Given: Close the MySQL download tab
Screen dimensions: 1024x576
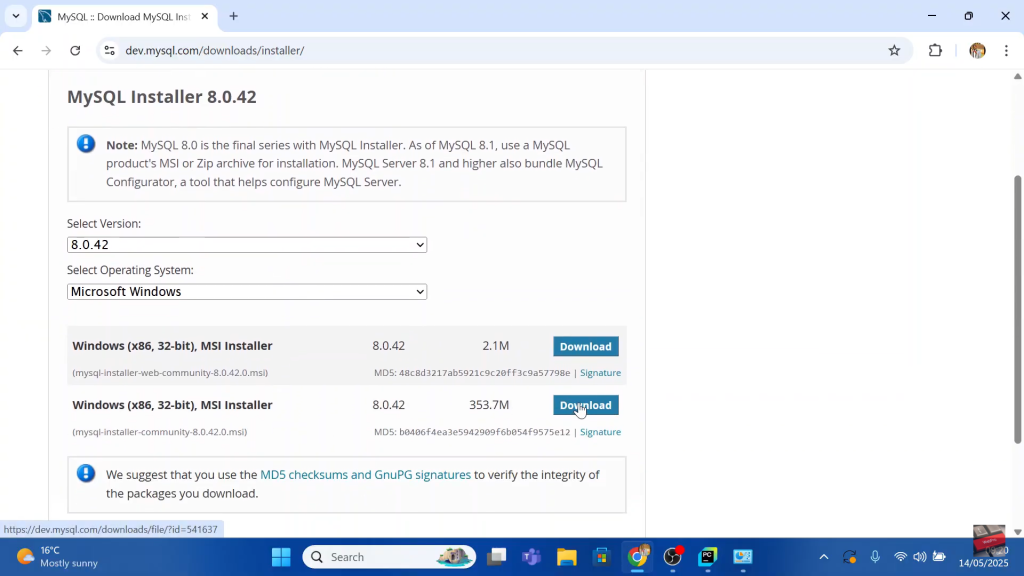Looking at the screenshot, I should click(x=204, y=16).
